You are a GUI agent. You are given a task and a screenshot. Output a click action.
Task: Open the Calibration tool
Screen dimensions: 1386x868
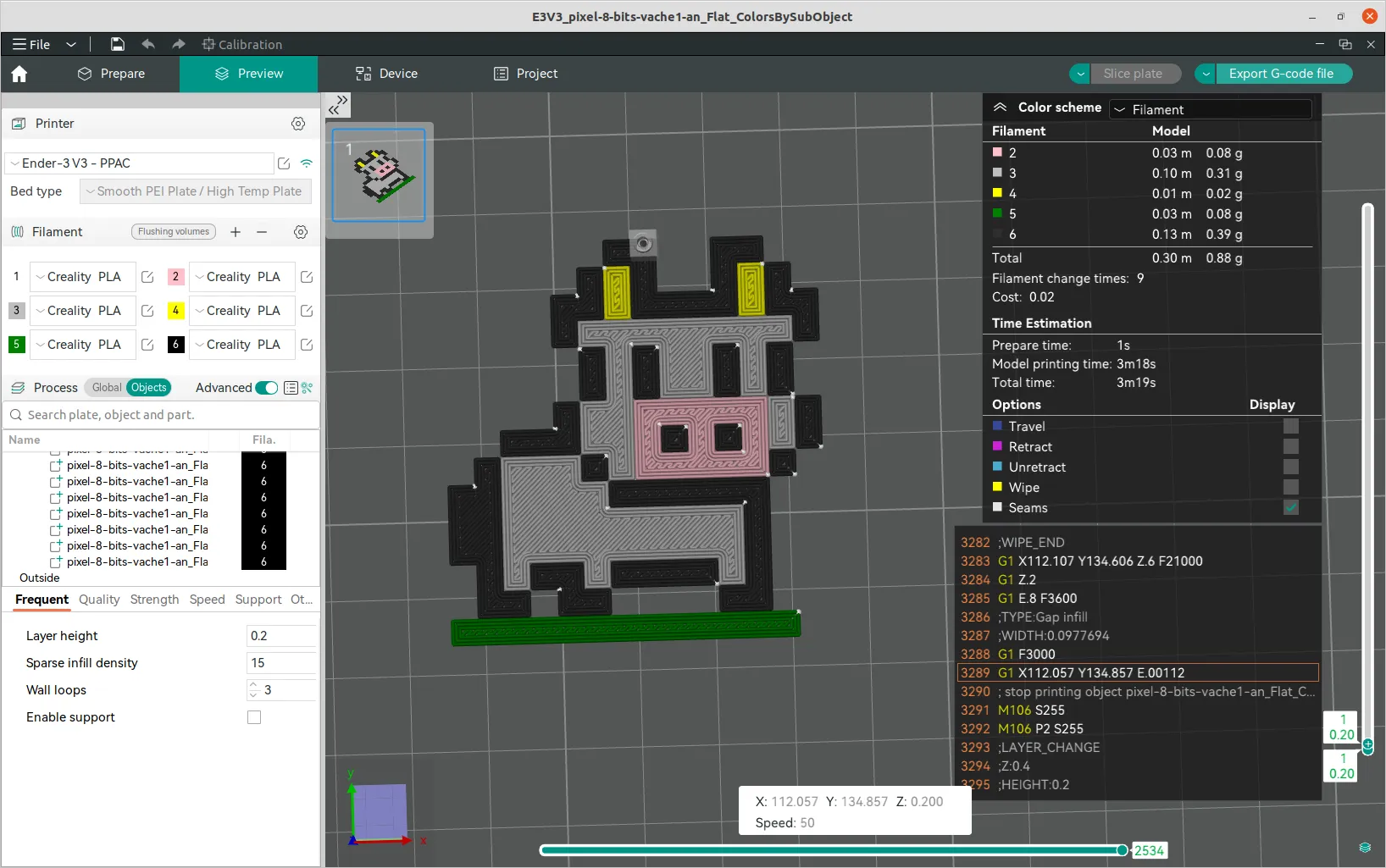click(x=241, y=45)
